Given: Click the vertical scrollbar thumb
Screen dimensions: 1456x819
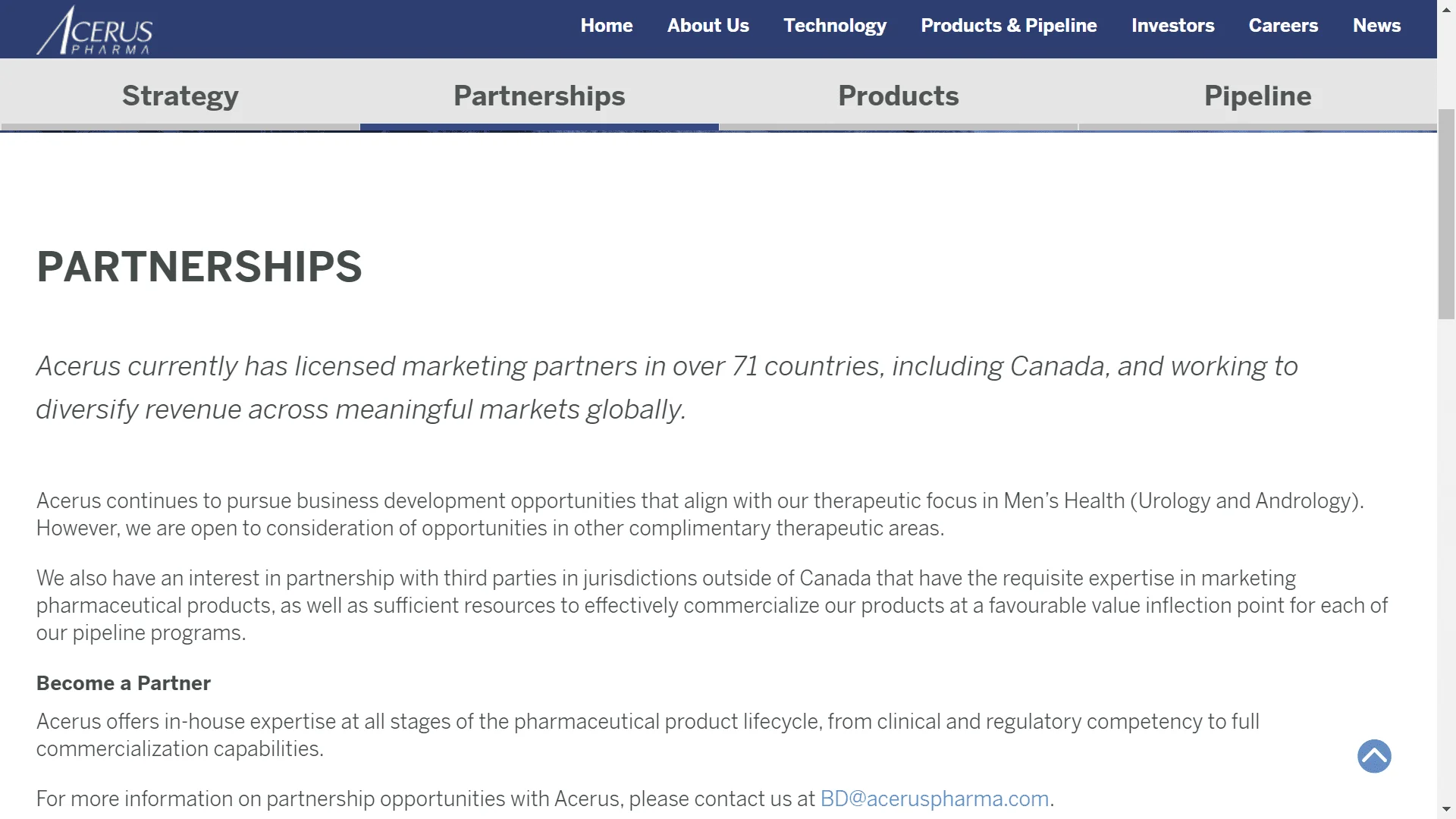Looking at the screenshot, I should point(1446,214).
